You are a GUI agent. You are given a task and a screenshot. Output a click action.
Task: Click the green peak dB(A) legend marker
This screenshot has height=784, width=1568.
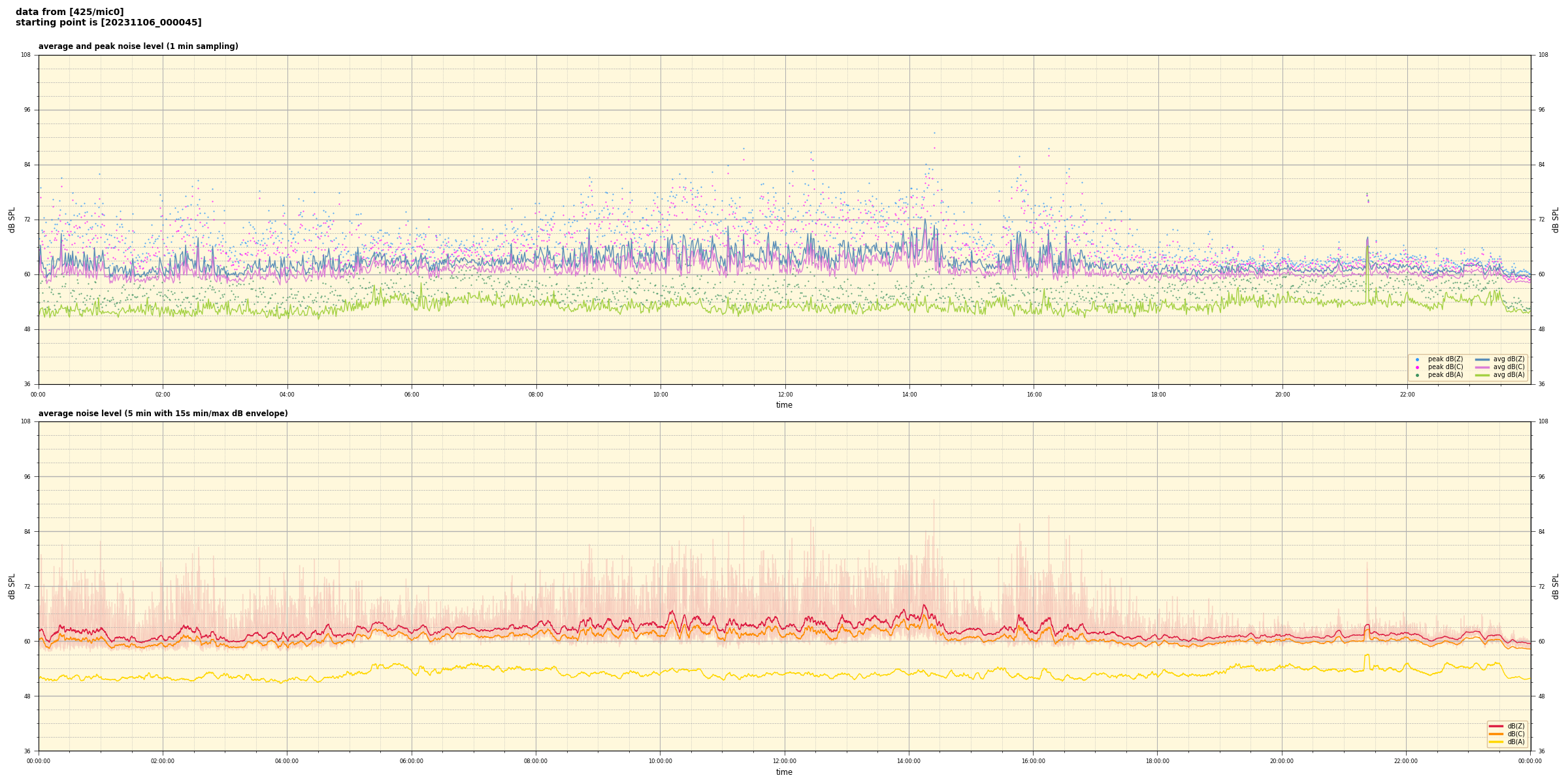point(1417,375)
